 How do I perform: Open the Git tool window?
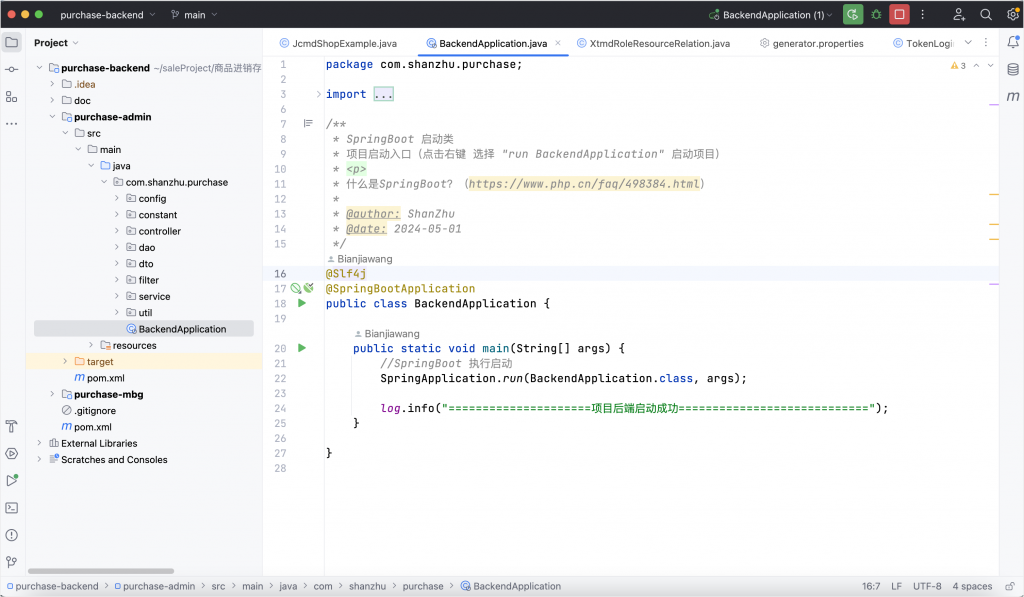[12, 562]
